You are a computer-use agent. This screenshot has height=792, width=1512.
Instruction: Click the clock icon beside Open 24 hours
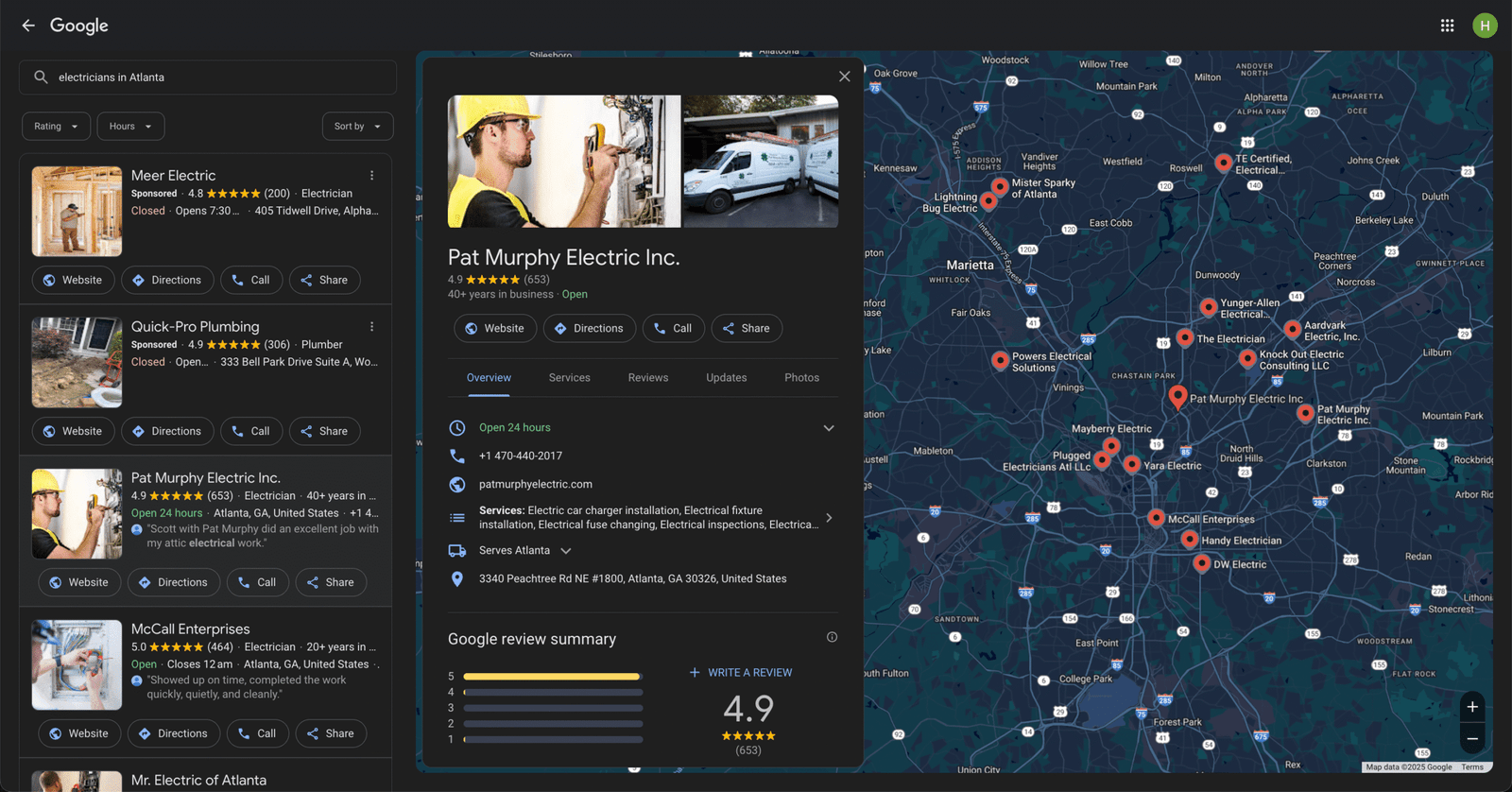pos(457,427)
